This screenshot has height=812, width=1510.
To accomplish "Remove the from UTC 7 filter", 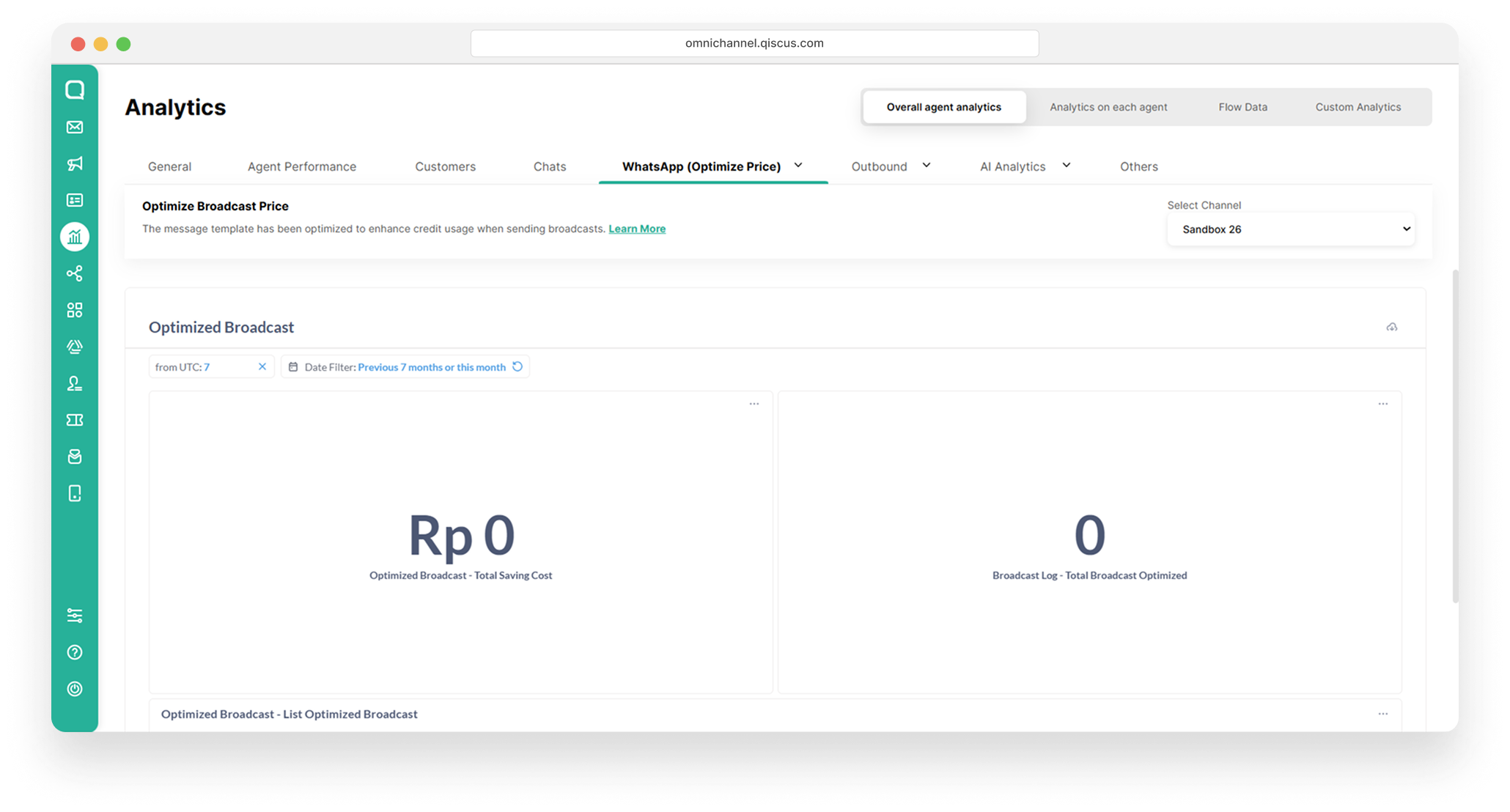I will (x=262, y=366).
